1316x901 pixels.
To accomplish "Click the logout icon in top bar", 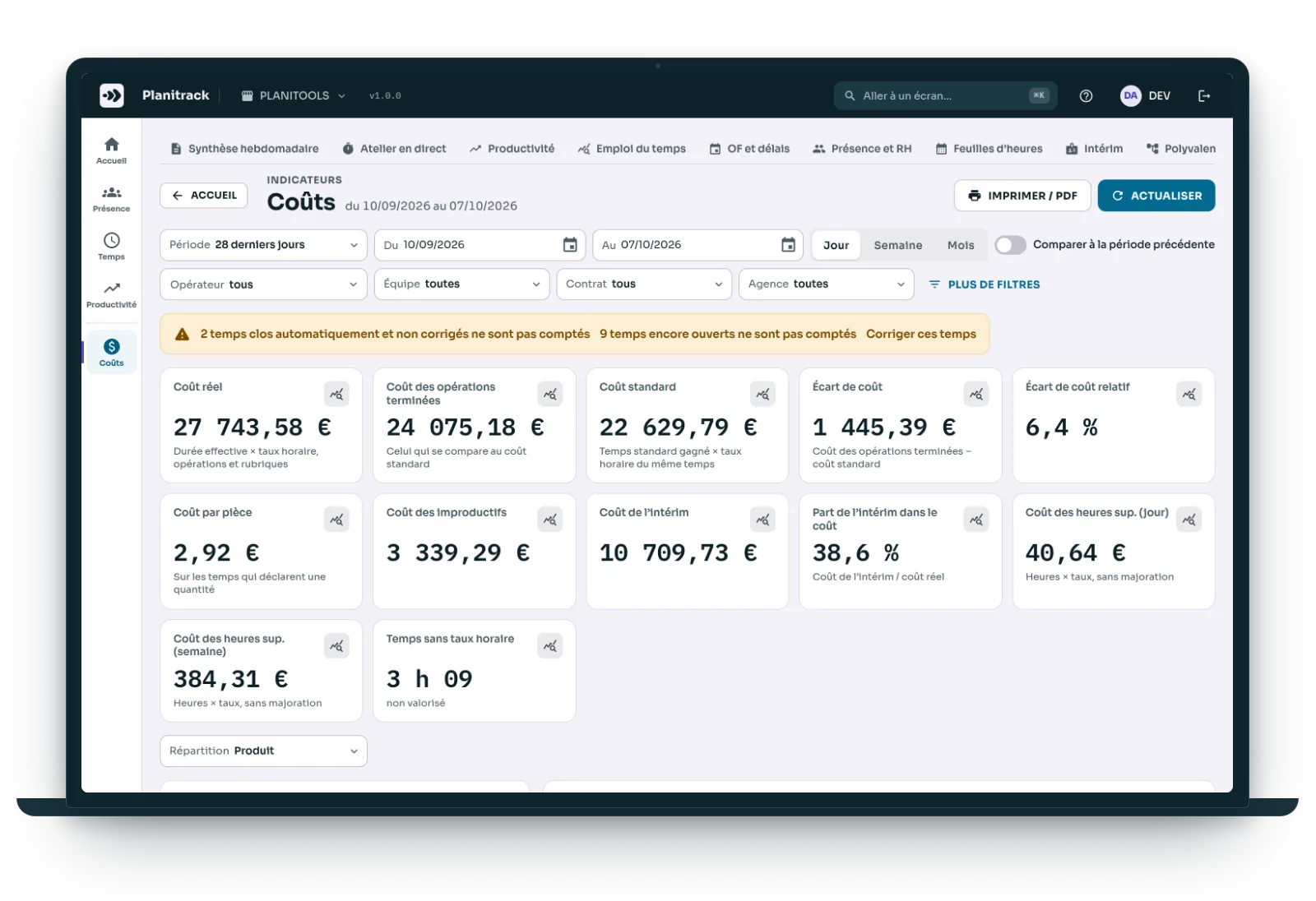I will 1204,96.
